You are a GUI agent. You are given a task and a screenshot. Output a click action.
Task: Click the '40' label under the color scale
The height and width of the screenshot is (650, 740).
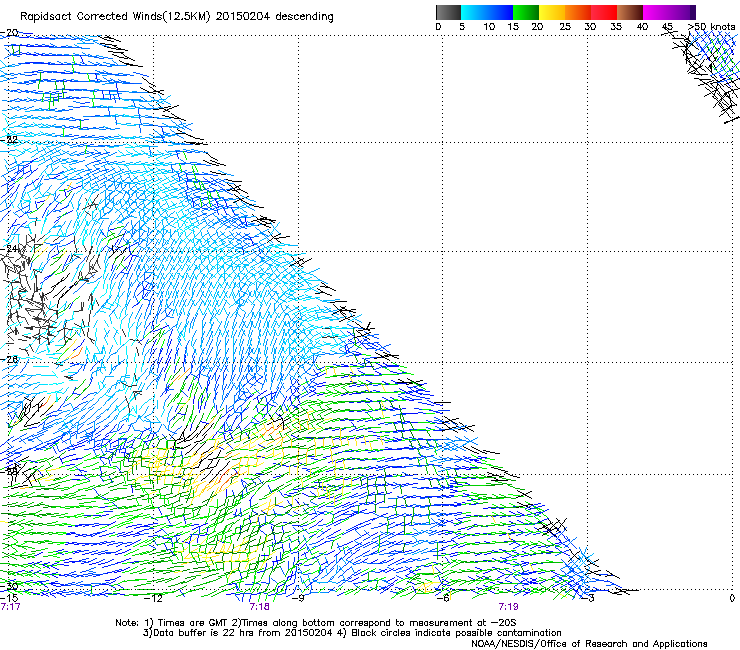(x=642, y=27)
